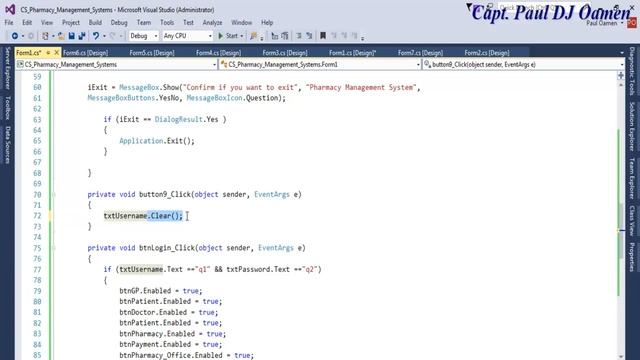Viewport: 640px width, 360px height.
Task: Close the Form1.cs tab with its X
Action: coord(57,53)
